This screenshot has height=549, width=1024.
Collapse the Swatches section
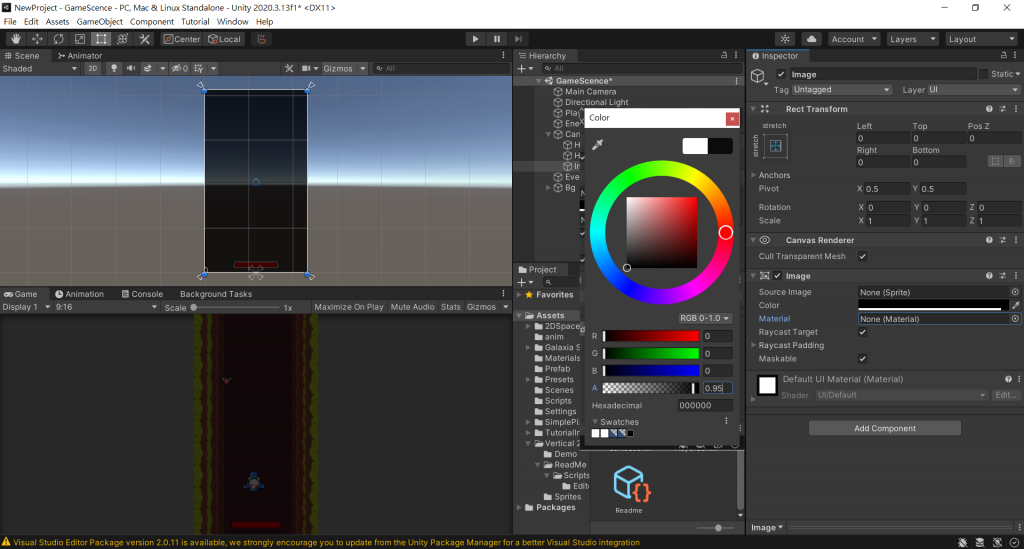(x=595, y=422)
